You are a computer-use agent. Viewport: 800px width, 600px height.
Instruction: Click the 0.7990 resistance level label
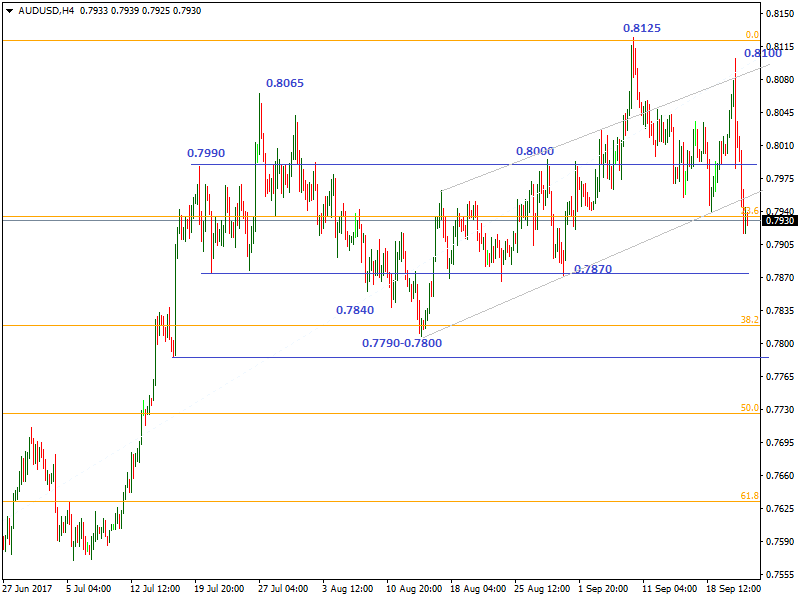click(206, 153)
